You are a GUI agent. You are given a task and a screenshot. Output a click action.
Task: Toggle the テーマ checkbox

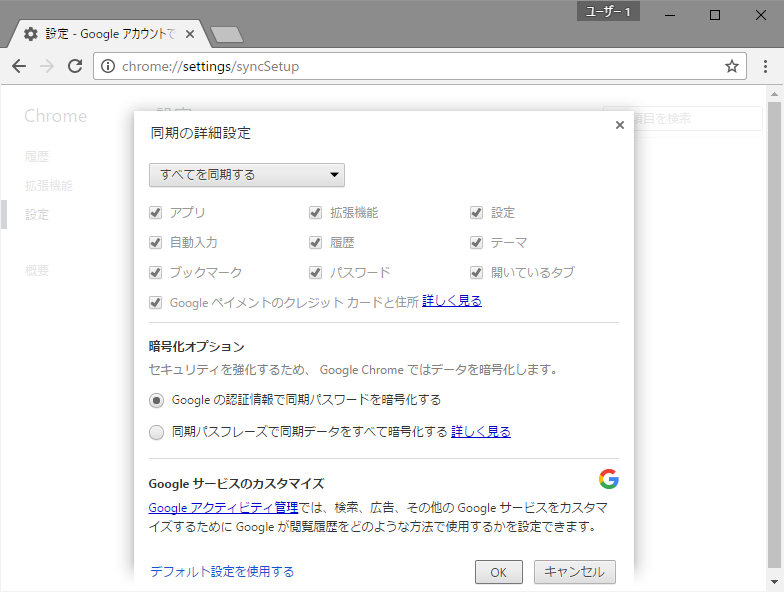click(x=476, y=242)
